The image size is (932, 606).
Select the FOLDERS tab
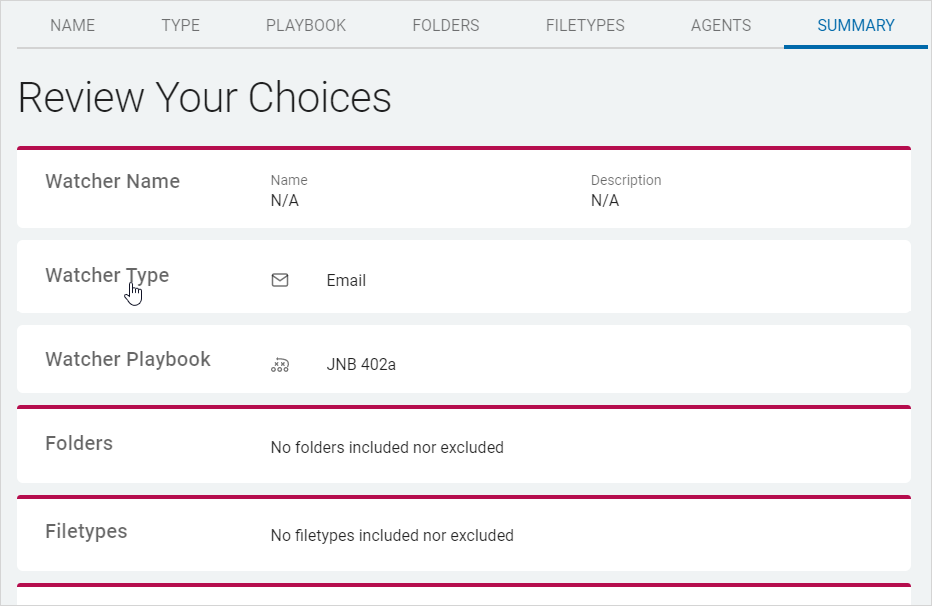coord(446,26)
